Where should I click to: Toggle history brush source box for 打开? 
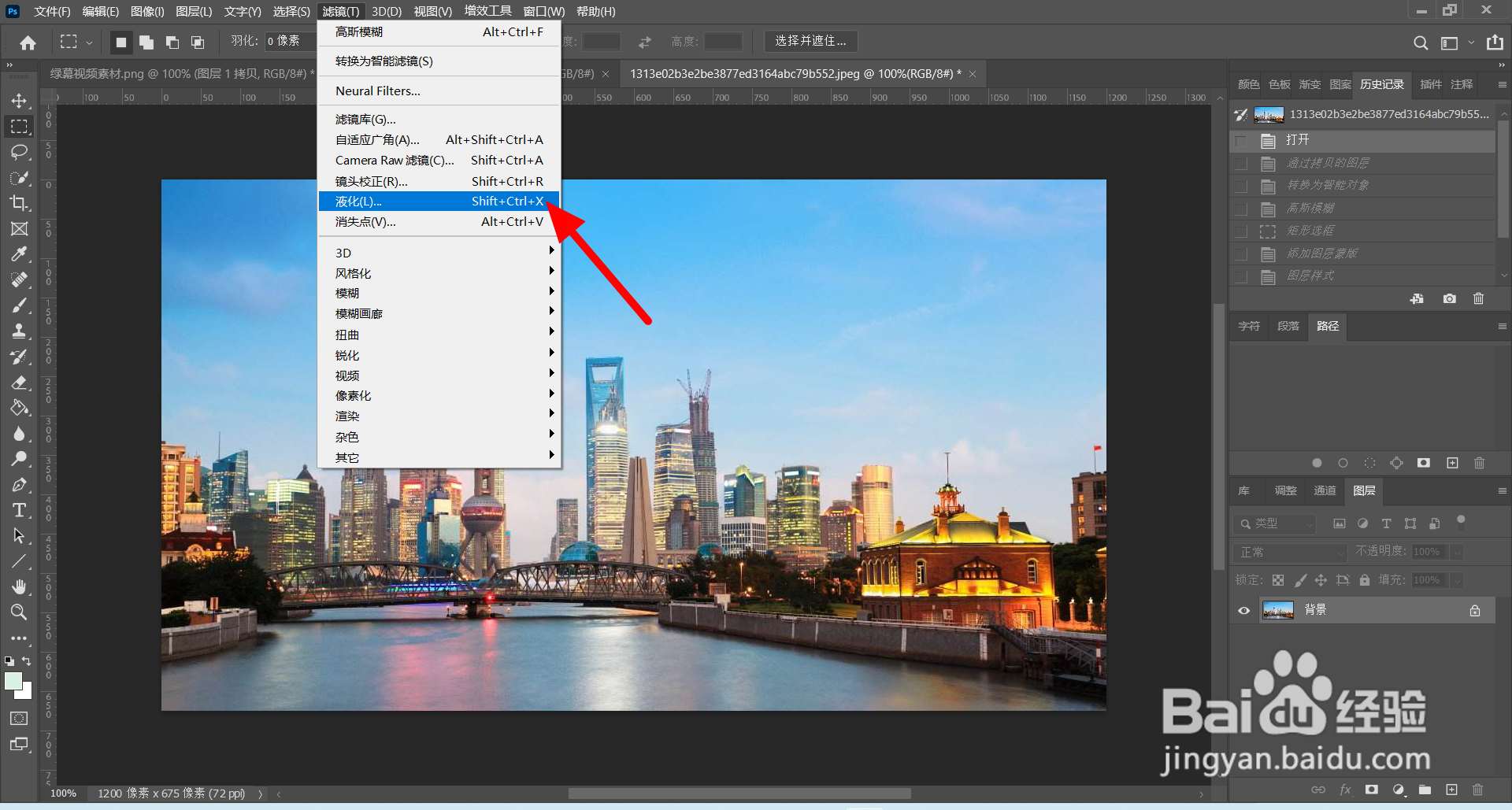point(1242,141)
